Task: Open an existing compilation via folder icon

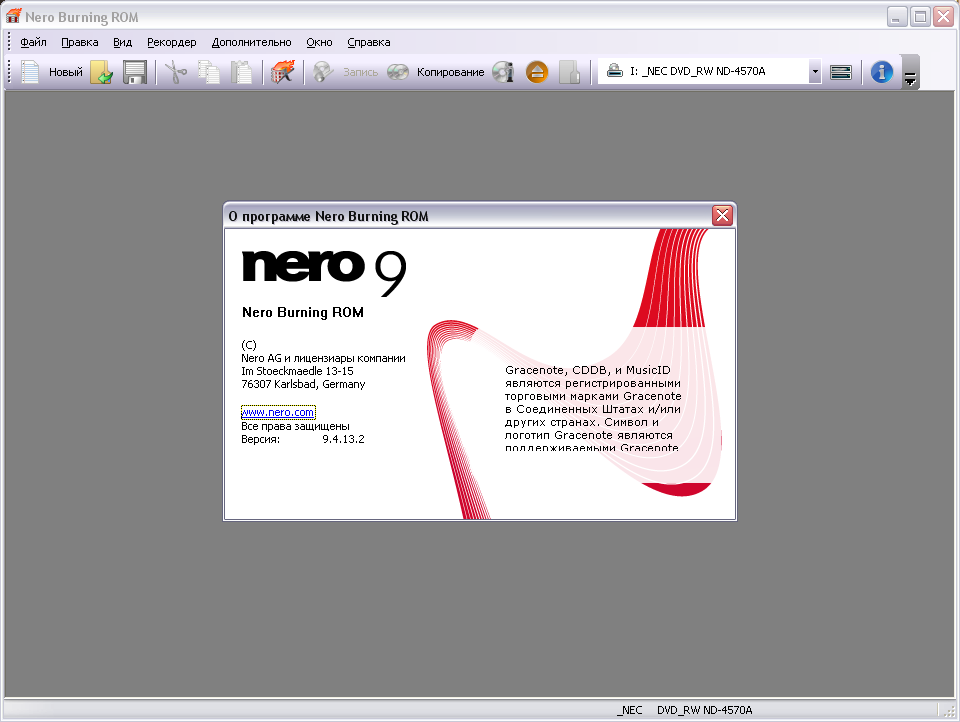Action: [102, 72]
